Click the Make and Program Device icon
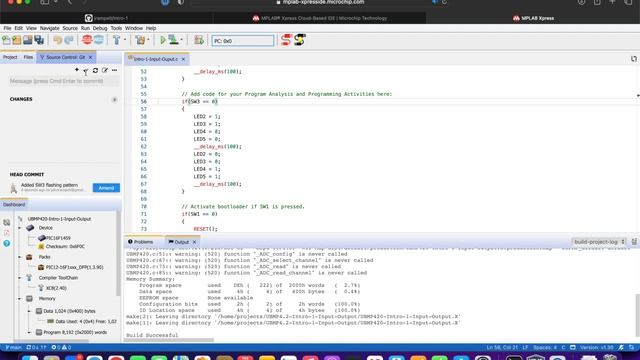 point(173,40)
